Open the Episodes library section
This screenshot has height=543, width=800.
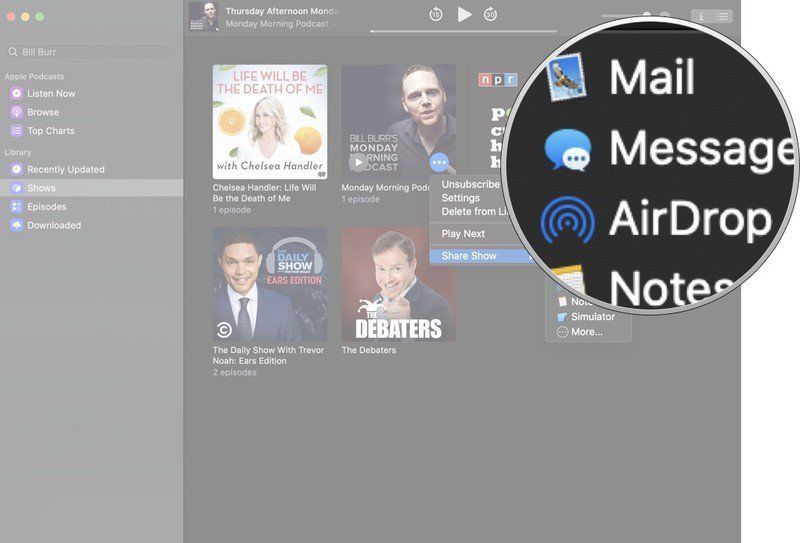(46, 207)
